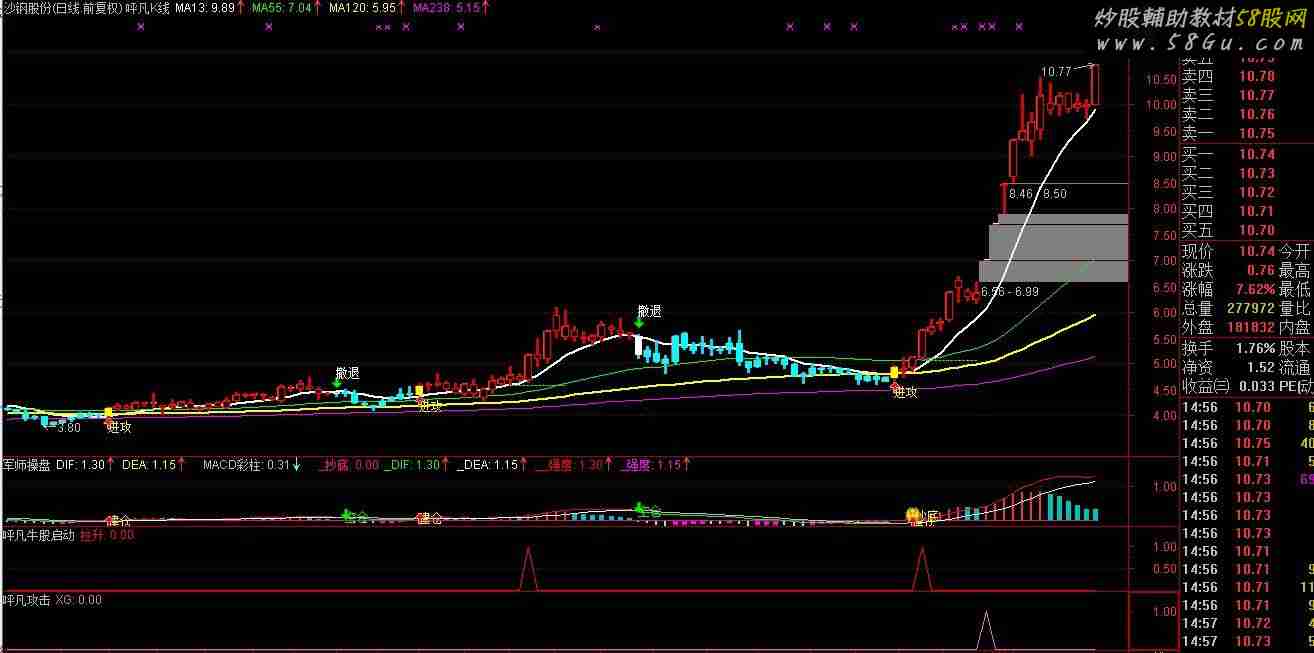The image size is (1314, 653).
Task: Click the yellow 进攻 marker at the 3.80 low
Action: (x=108, y=412)
